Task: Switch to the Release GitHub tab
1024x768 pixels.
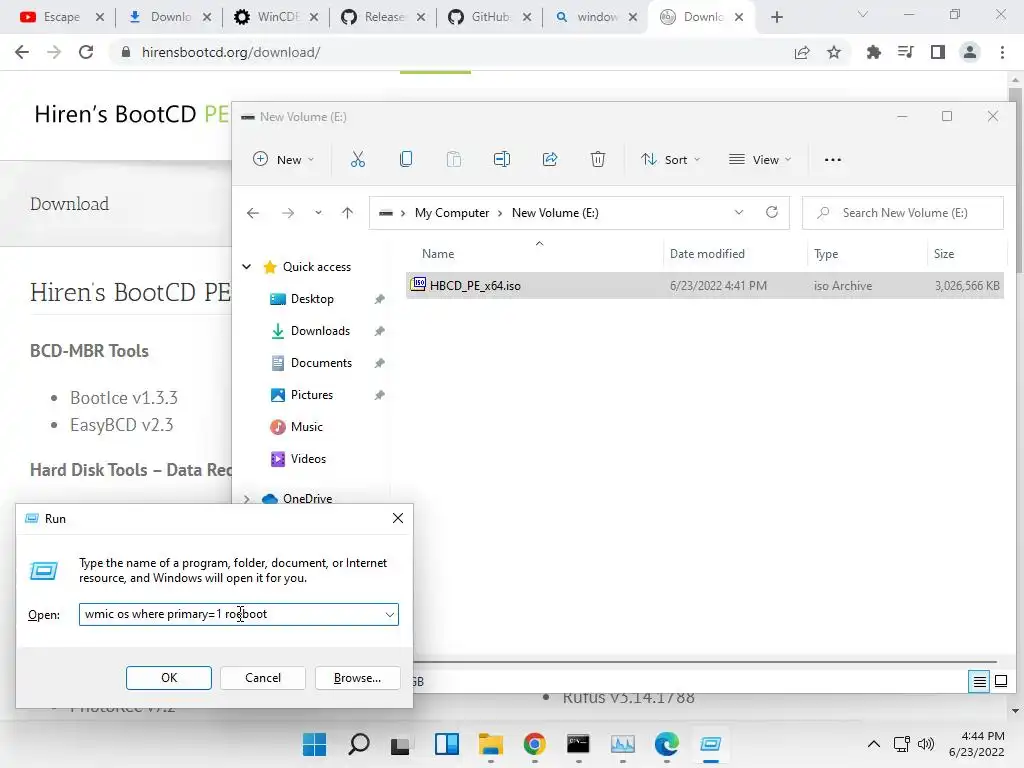Action: pyautogui.click(x=383, y=17)
